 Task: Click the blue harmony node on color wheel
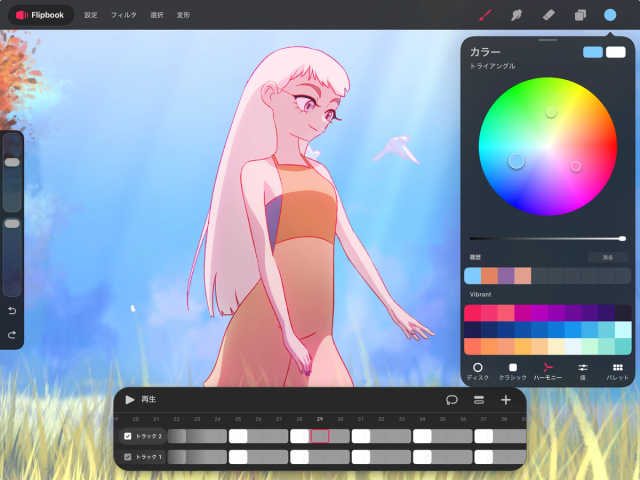516,161
